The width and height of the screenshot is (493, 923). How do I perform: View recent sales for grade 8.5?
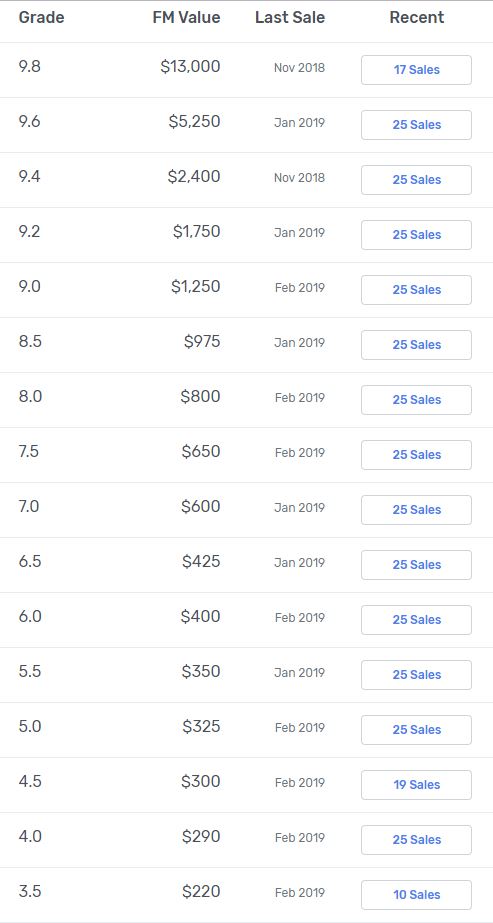[x=416, y=345]
